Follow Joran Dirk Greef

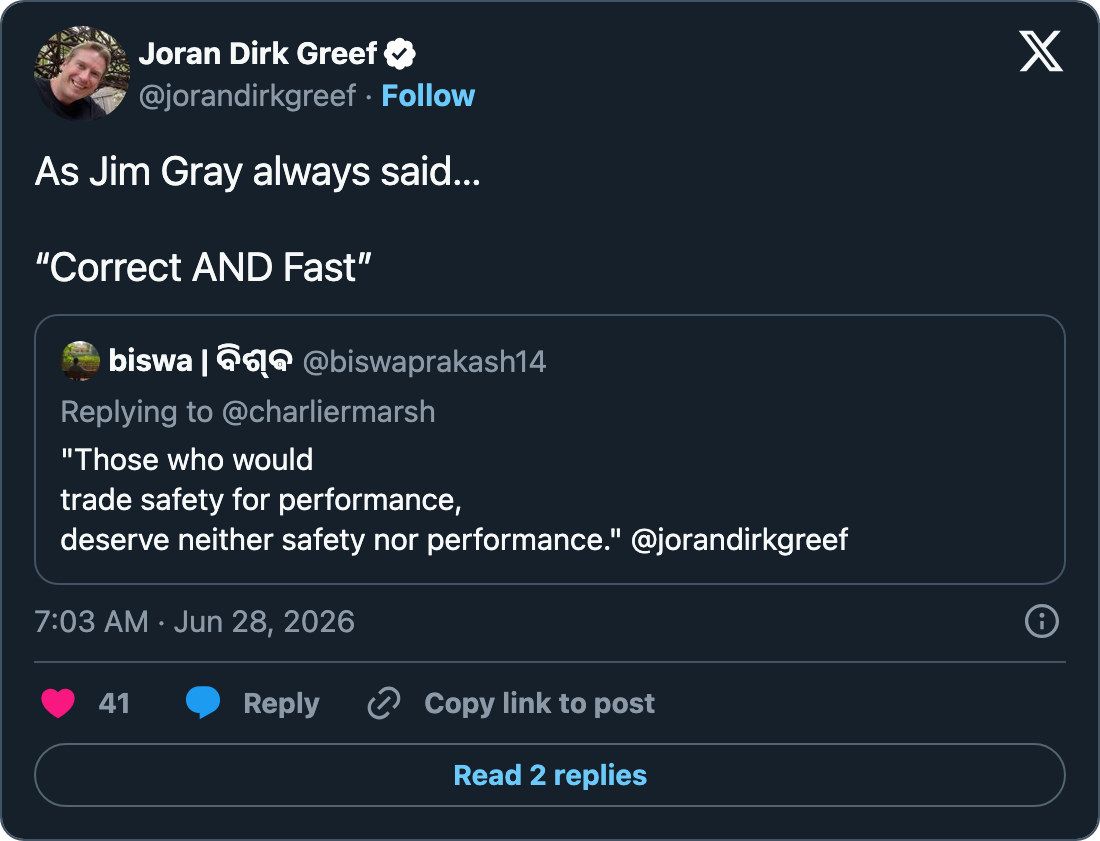point(428,96)
